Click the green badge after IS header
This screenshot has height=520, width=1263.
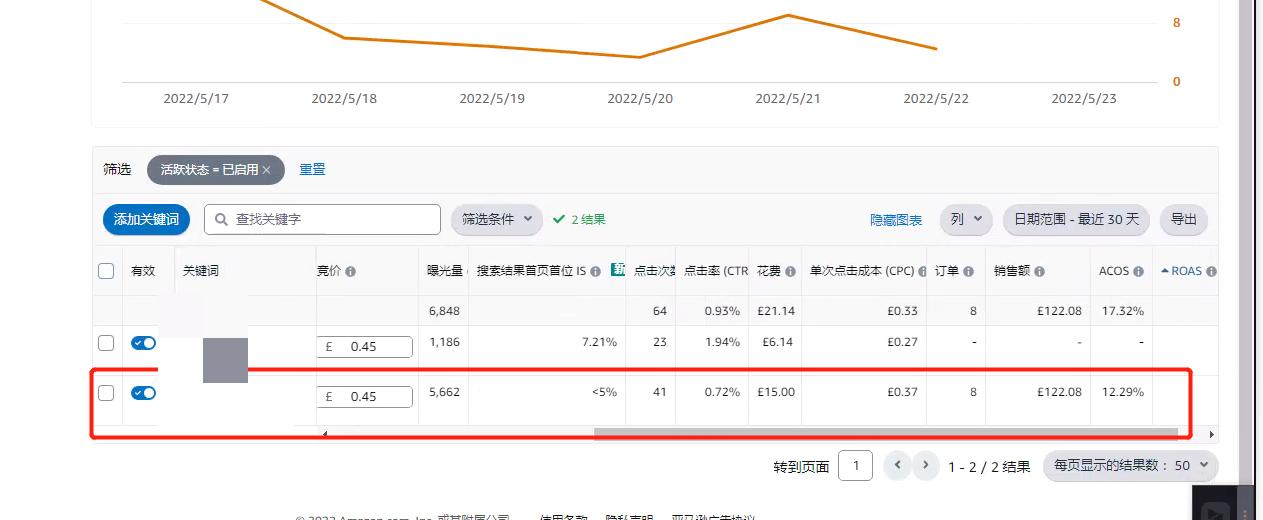click(x=618, y=270)
